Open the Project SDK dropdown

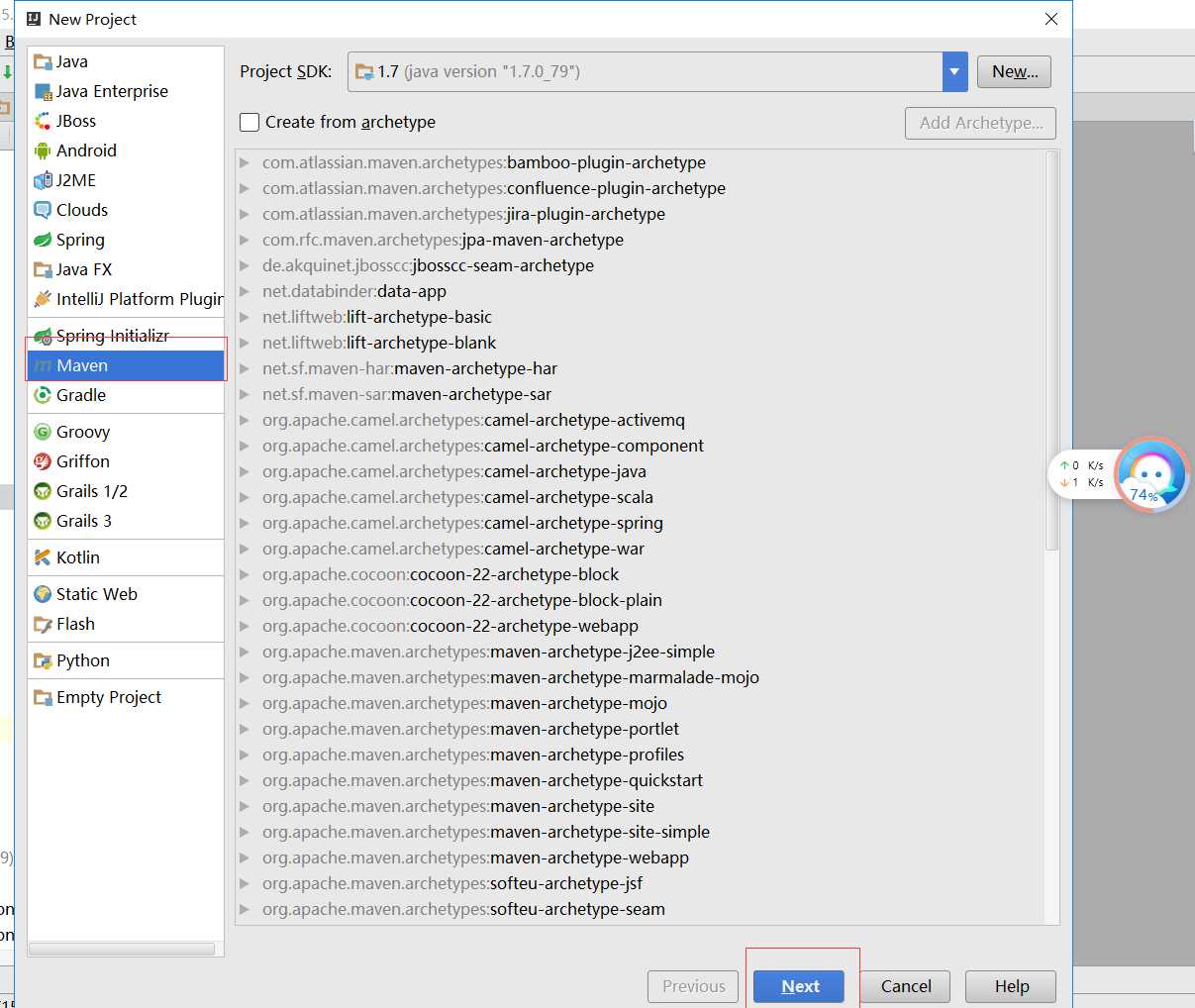pyautogui.click(x=955, y=71)
